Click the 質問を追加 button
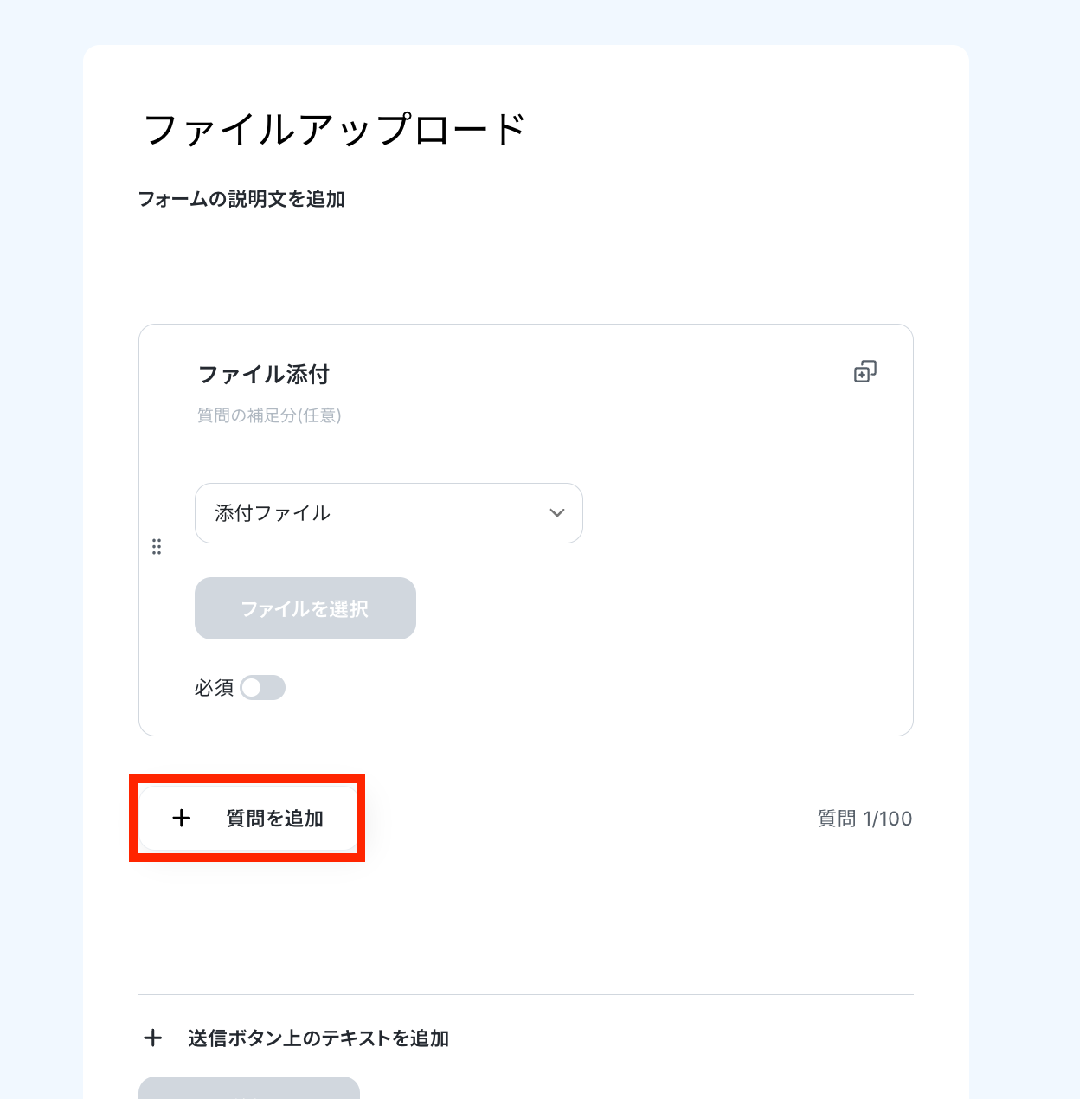Viewport: 1092px width, 1099px height. click(x=248, y=819)
